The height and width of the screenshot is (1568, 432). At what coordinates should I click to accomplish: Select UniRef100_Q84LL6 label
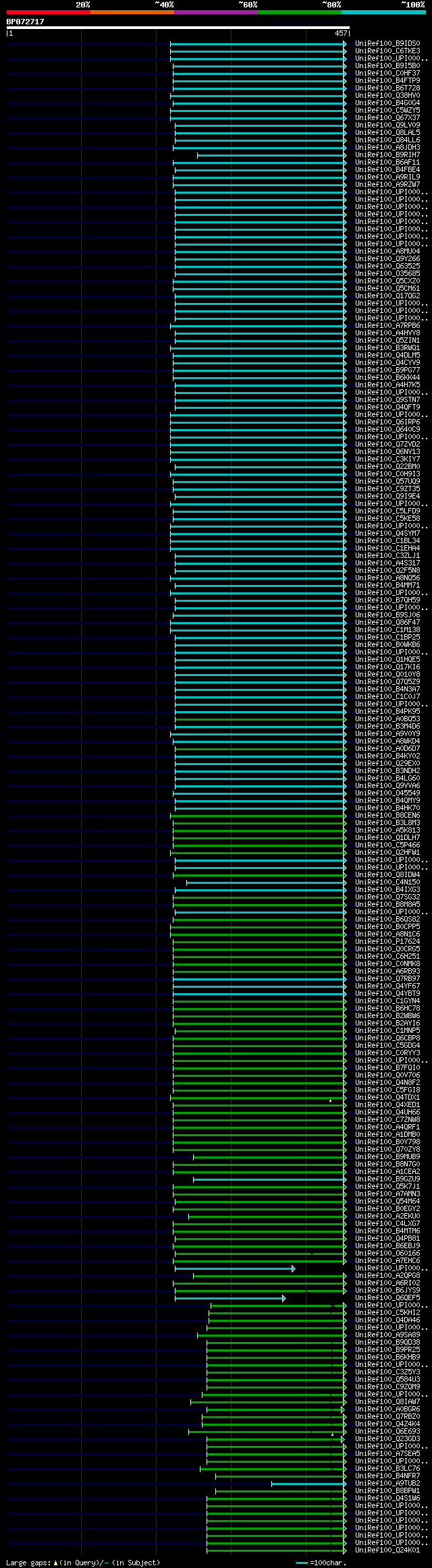(387, 140)
